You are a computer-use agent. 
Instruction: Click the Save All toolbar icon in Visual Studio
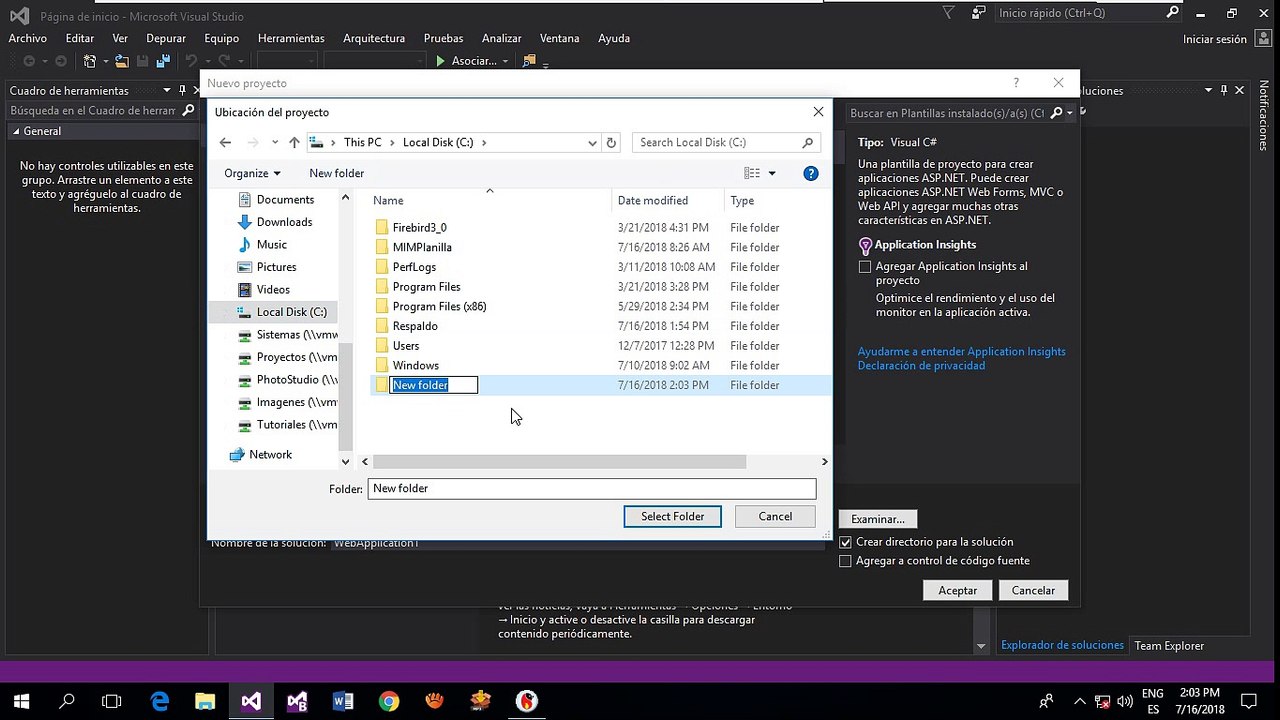click(x=163, y=61)
